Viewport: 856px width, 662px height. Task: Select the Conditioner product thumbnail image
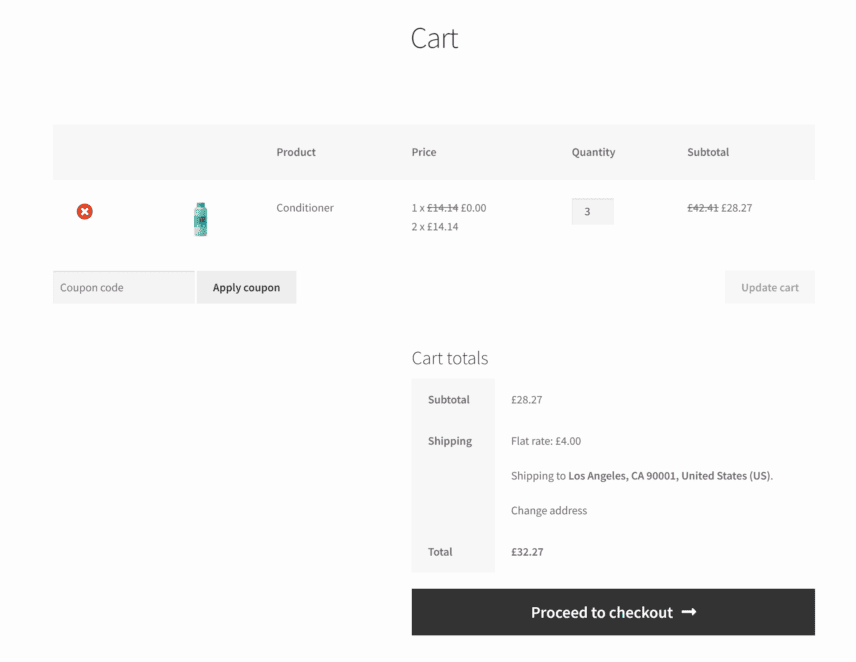click(x=200, y=218)
